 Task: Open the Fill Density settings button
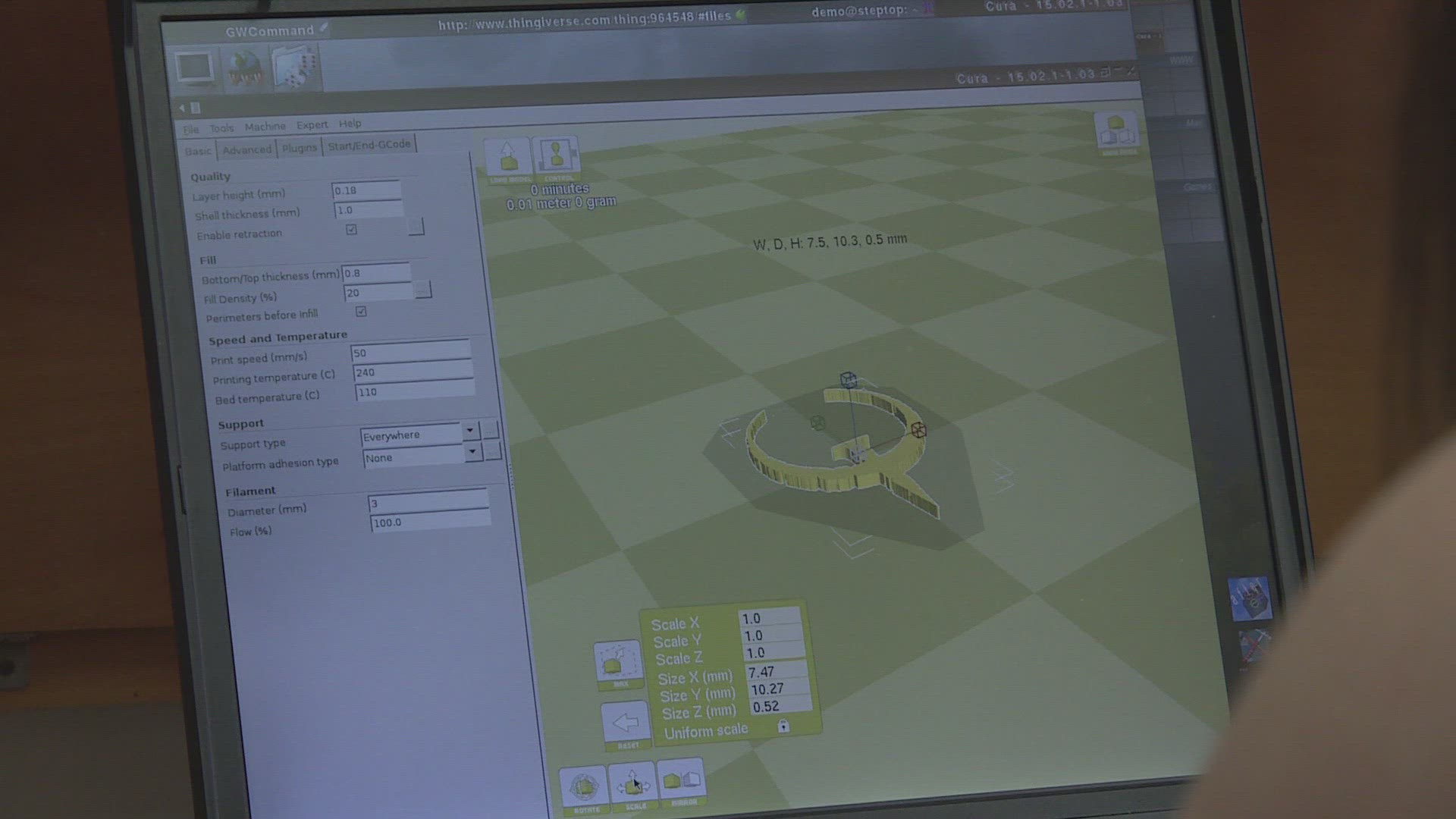pyautogui.click(x=423, y=290)
